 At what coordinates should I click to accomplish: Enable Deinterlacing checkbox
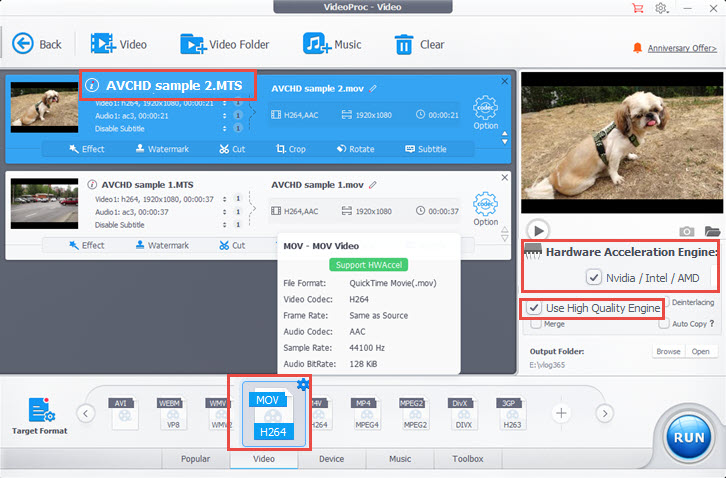(666, 302)
